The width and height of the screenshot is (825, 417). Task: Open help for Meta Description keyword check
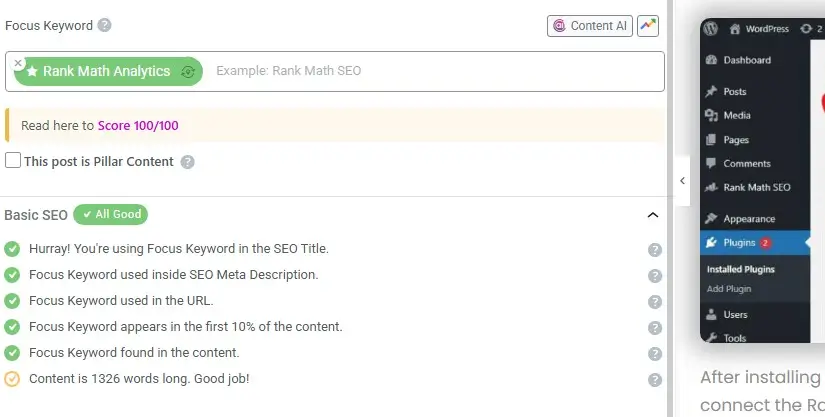(x=655, y=276)
